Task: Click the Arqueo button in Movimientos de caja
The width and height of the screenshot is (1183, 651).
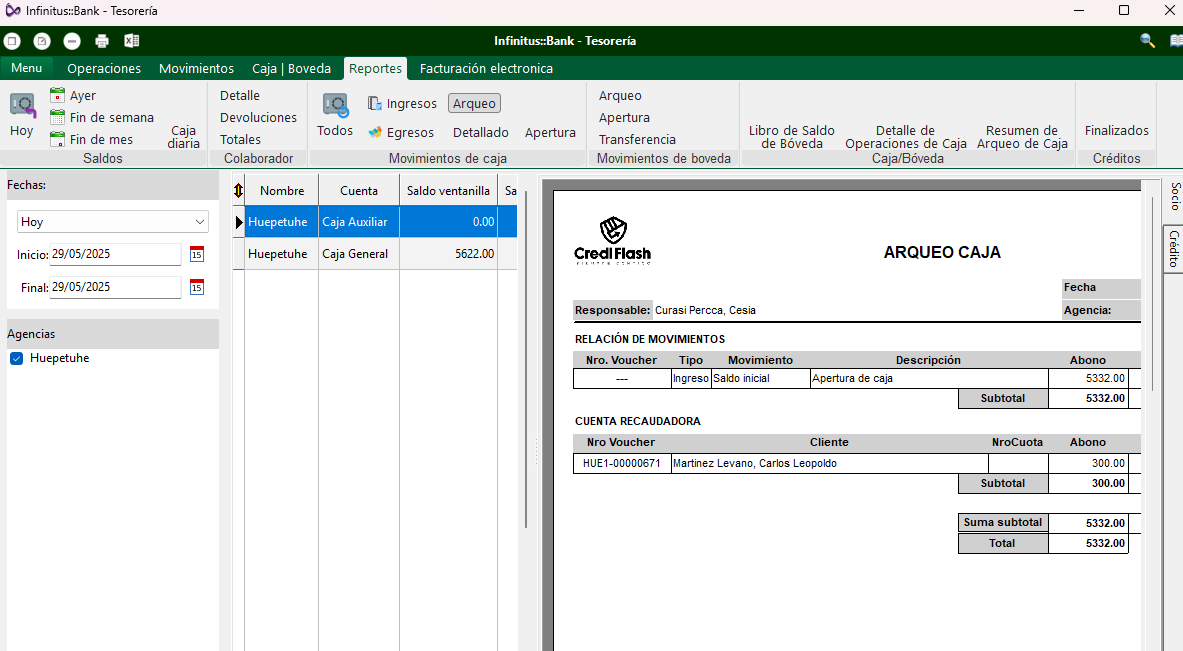Action: (x=474, y=104)
